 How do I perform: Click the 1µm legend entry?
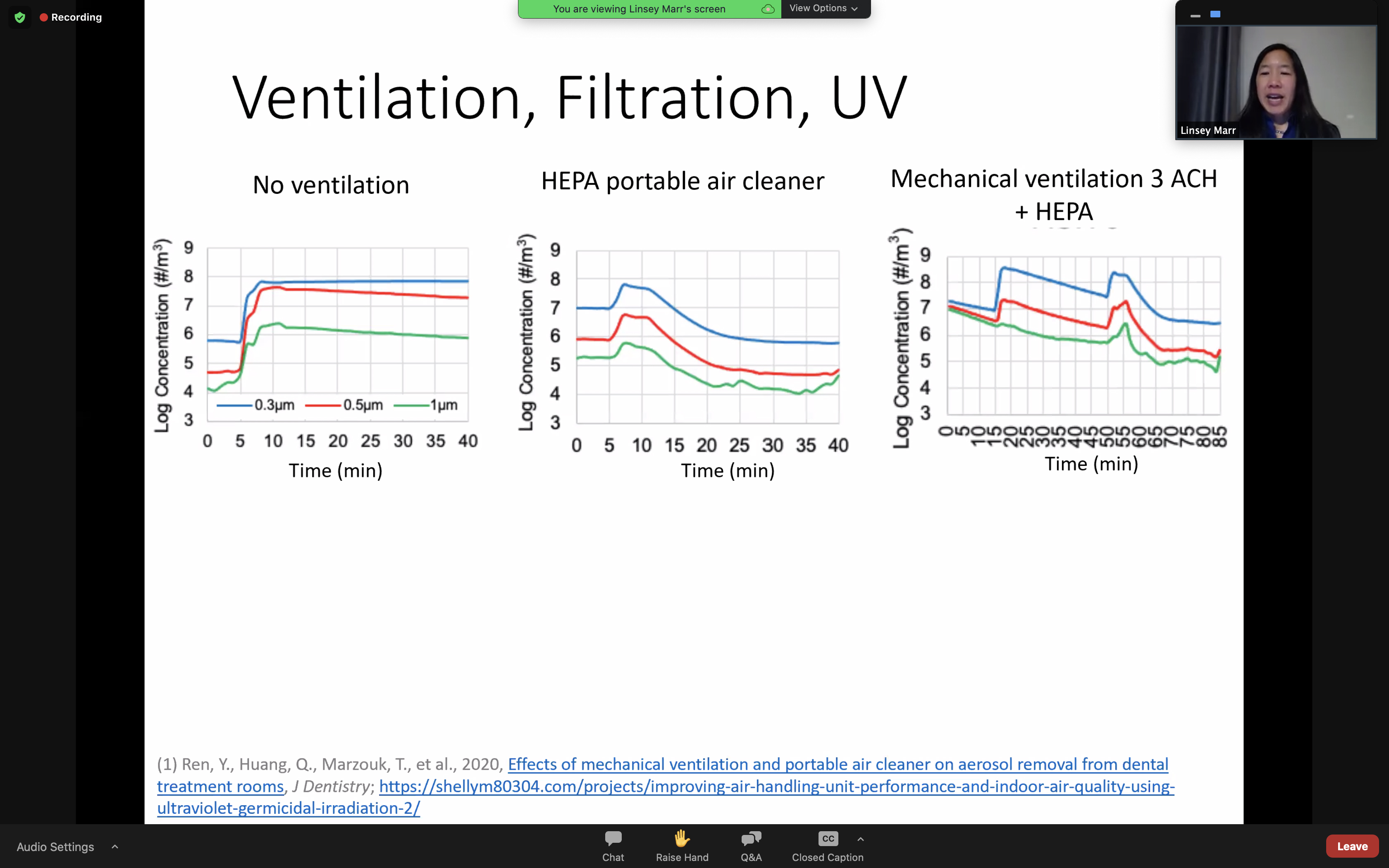point(426,405)
